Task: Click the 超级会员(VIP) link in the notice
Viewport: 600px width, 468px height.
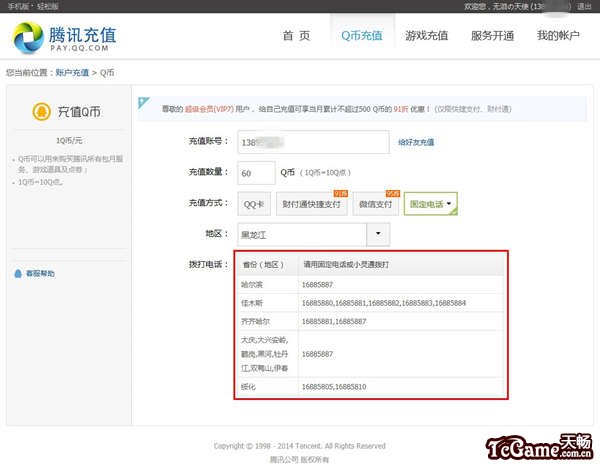Action: point(209,109)
